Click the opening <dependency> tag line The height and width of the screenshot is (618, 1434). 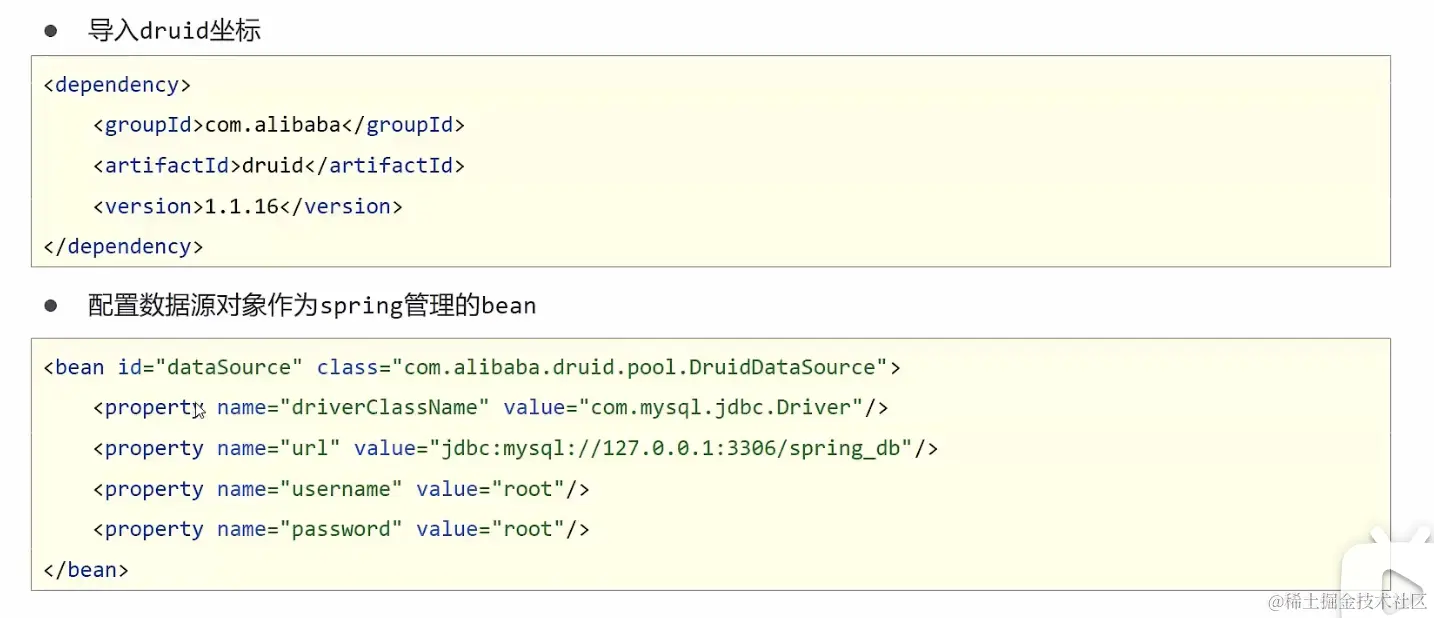[x=117, y=85]
